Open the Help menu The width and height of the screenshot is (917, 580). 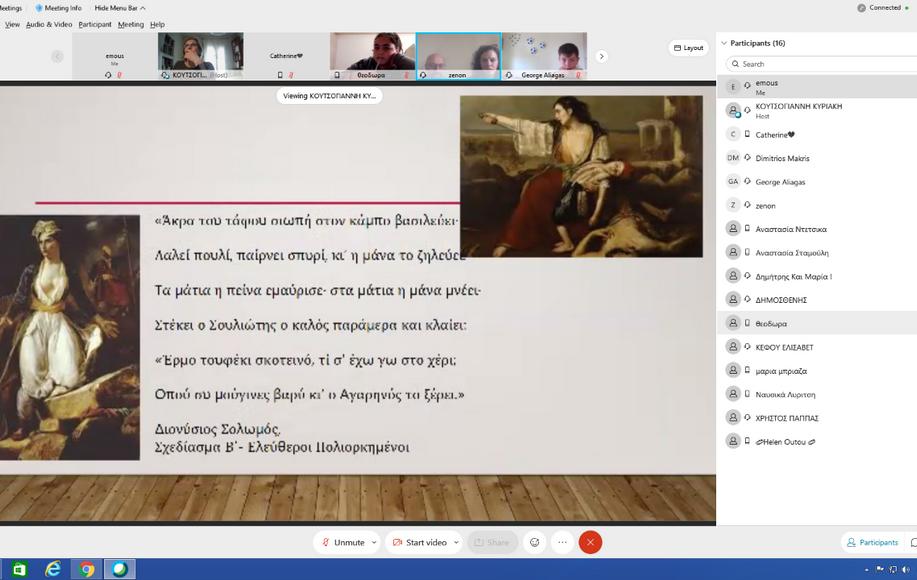click(157, 25)
